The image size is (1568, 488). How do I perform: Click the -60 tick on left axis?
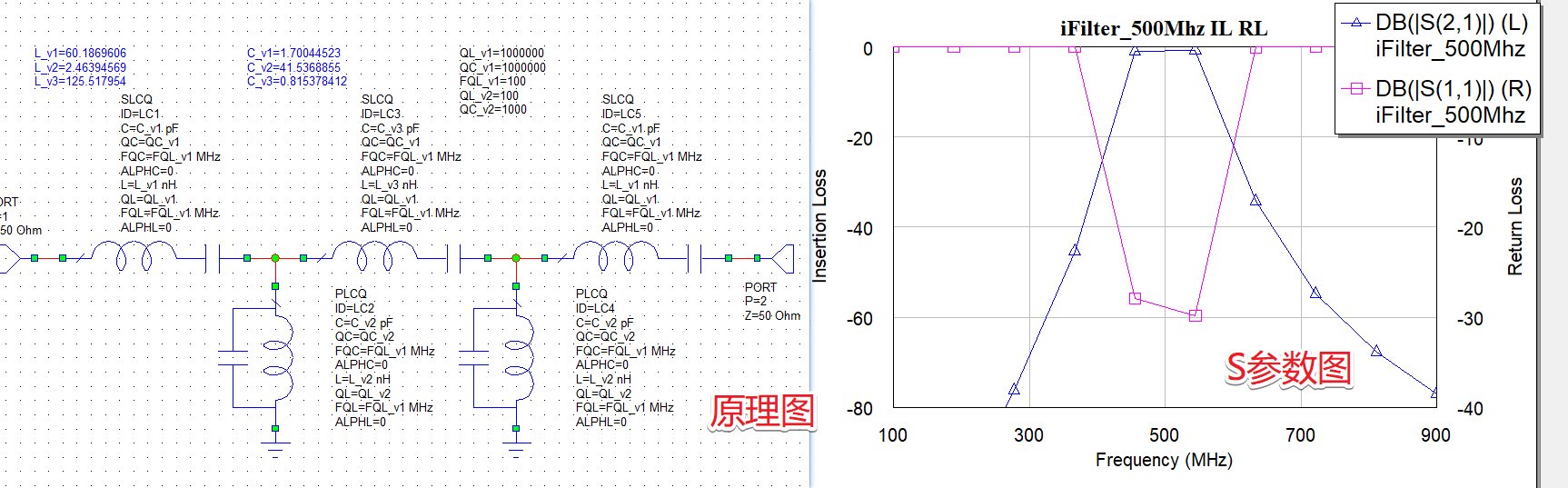click(x=859, y=319)
